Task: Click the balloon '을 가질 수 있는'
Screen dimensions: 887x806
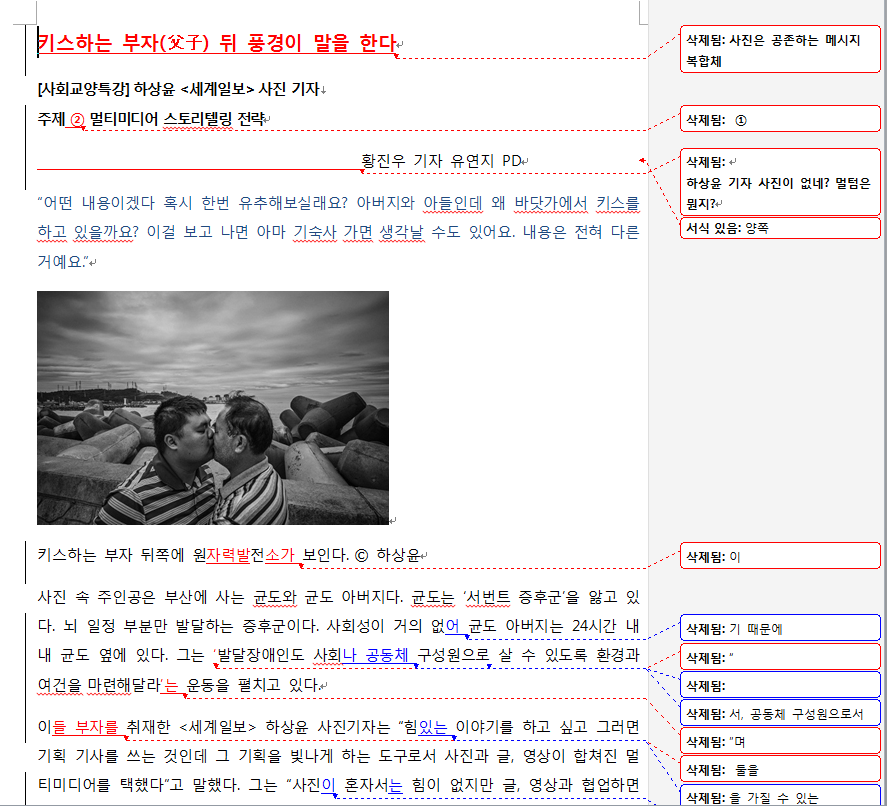Action: pyautogui.click(x=780, y=796)
